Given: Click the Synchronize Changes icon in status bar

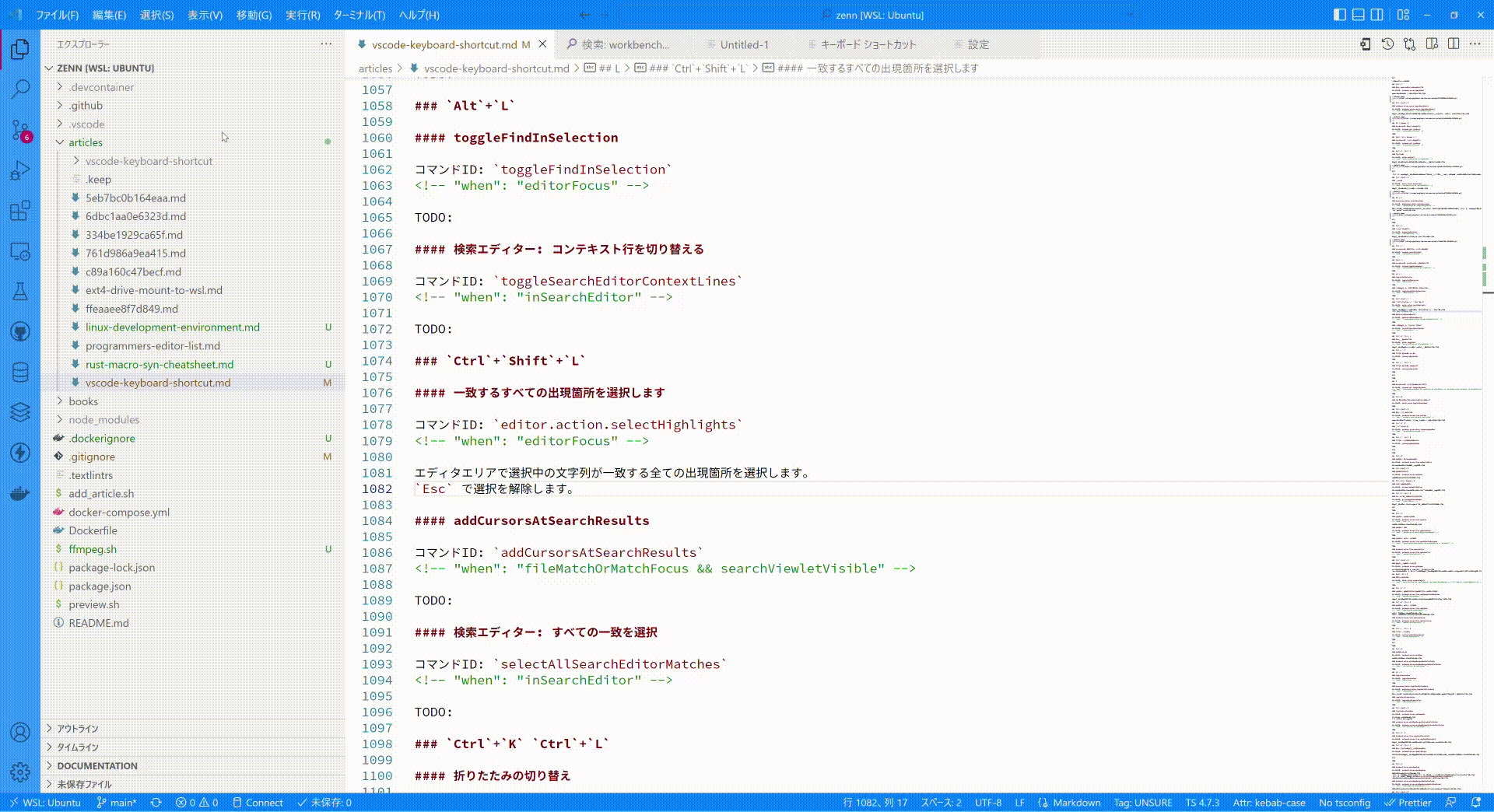Looking at the screenshot, I should point(156,803).
